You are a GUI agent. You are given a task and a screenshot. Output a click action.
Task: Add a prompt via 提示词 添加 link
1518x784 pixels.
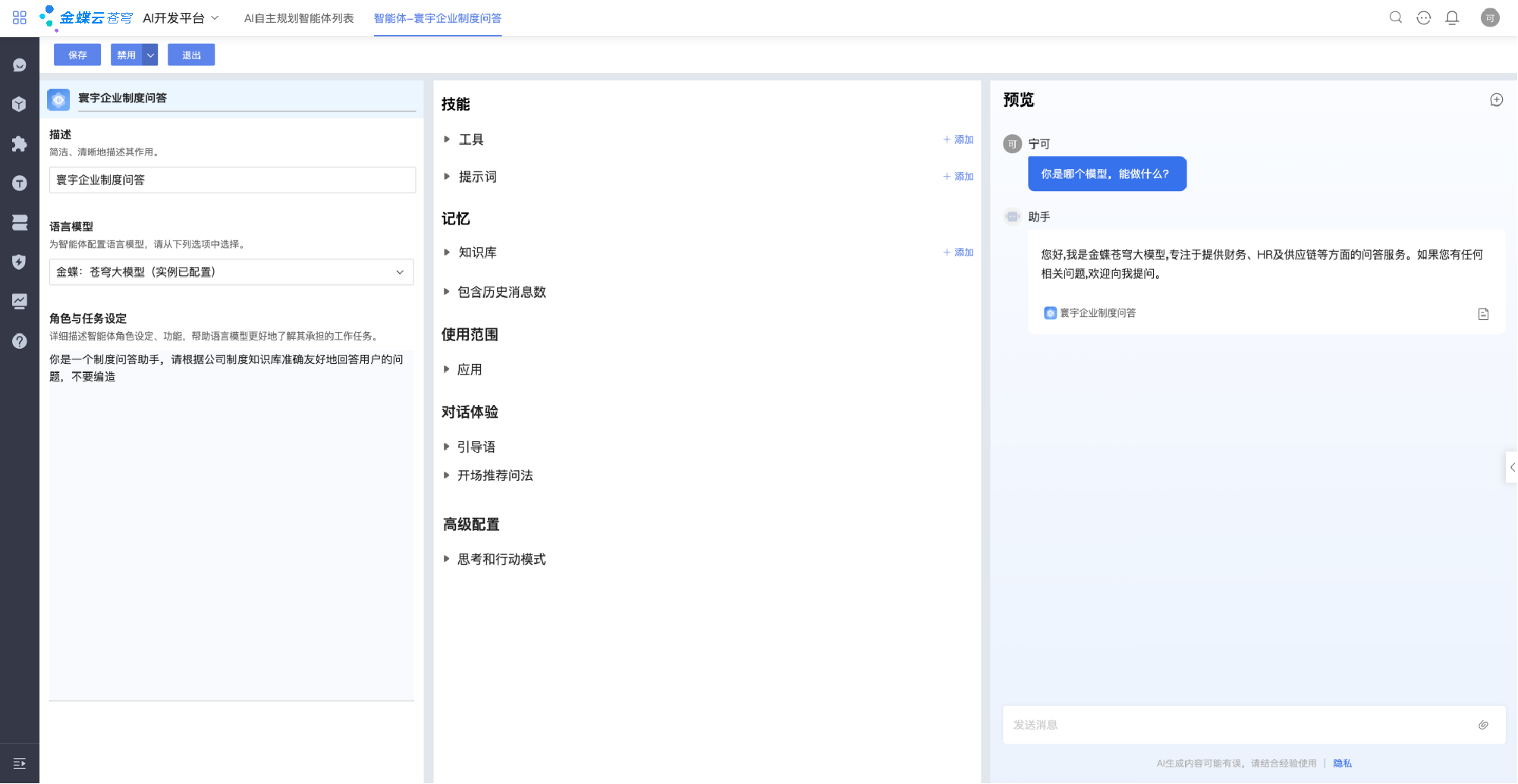(958, 177)
